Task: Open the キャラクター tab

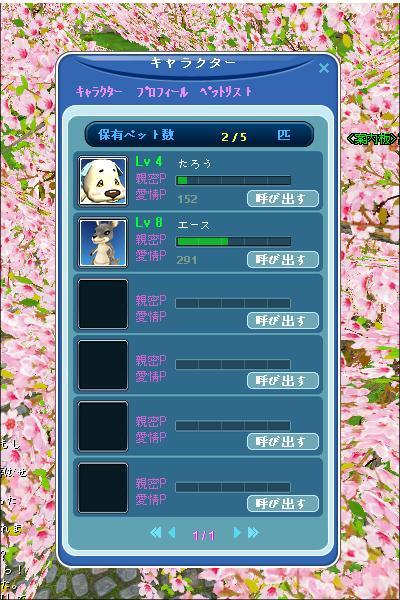Action: click(99, 91)
